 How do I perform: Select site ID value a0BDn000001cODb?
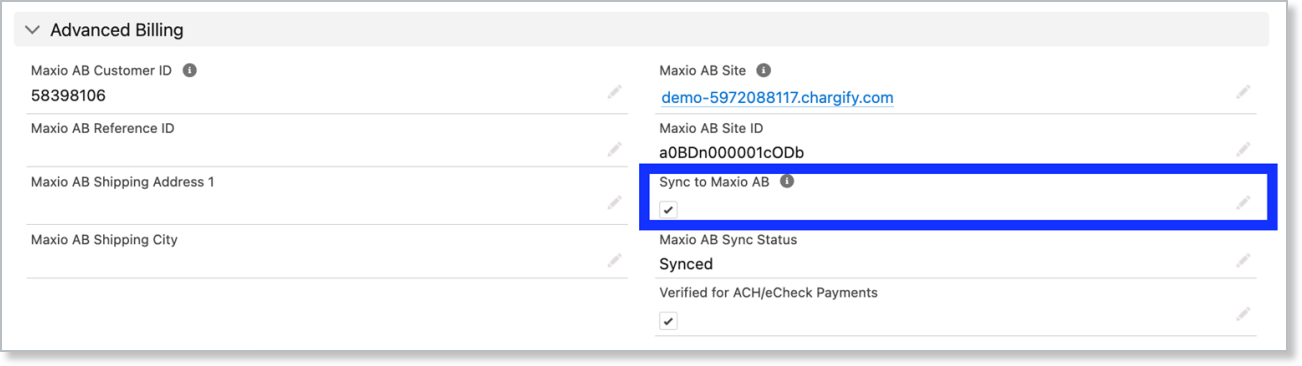(x=731, y=153)
